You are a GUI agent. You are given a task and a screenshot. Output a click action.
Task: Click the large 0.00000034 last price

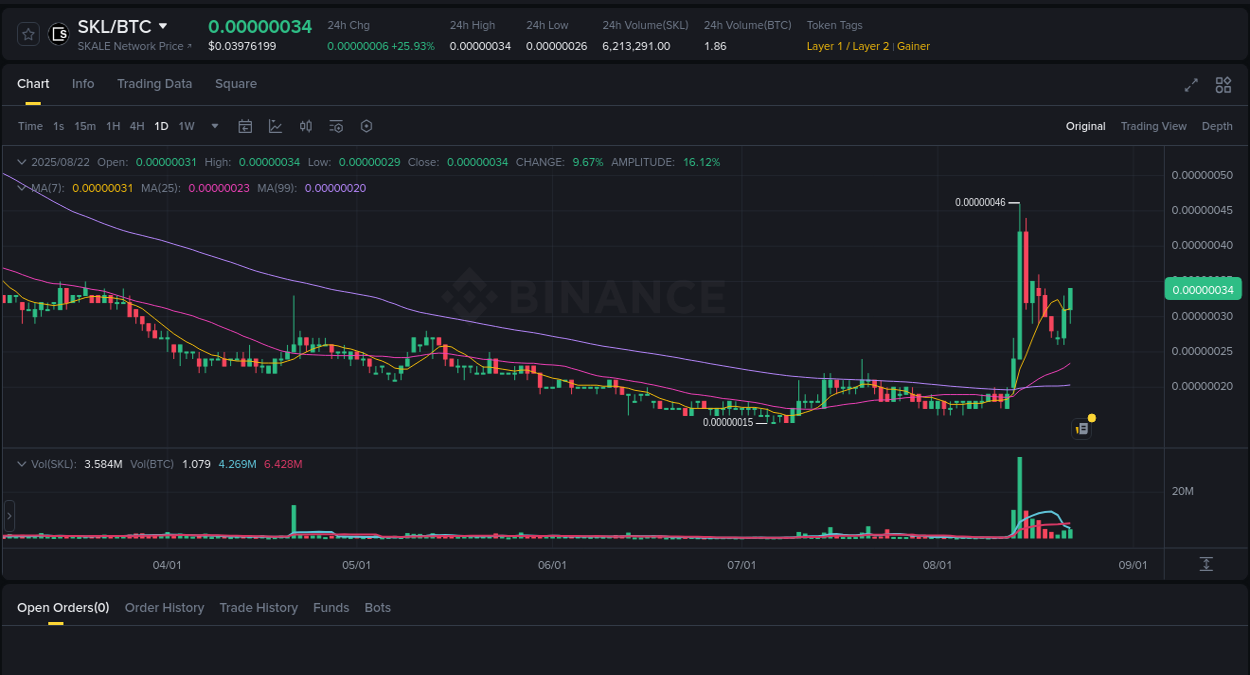pyautogui.click(x=260, y=27)
